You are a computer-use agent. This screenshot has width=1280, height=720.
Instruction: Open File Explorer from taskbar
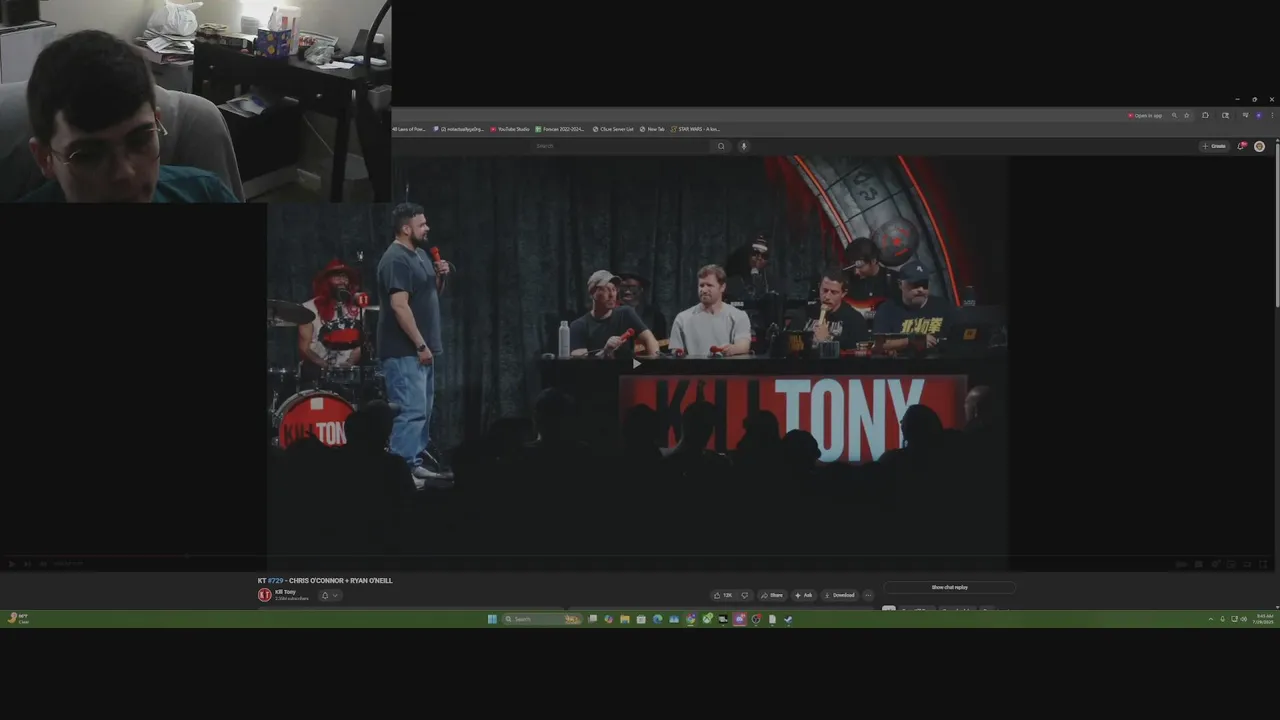[x=625, y=619]
